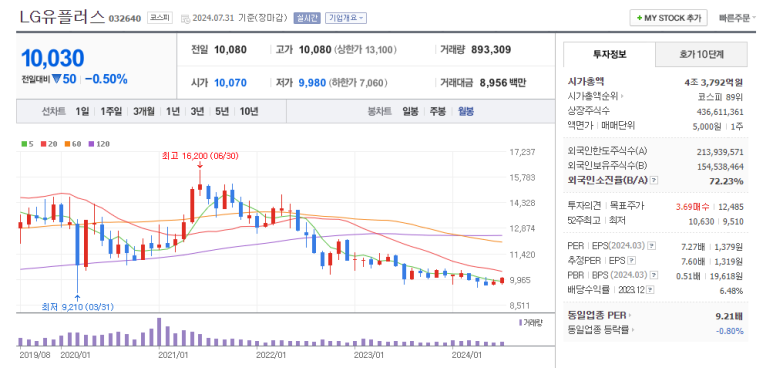This screenshot has width=773, height=368.
Task: Select the 3개월 line chart period
Action: [x=144, y=111]
